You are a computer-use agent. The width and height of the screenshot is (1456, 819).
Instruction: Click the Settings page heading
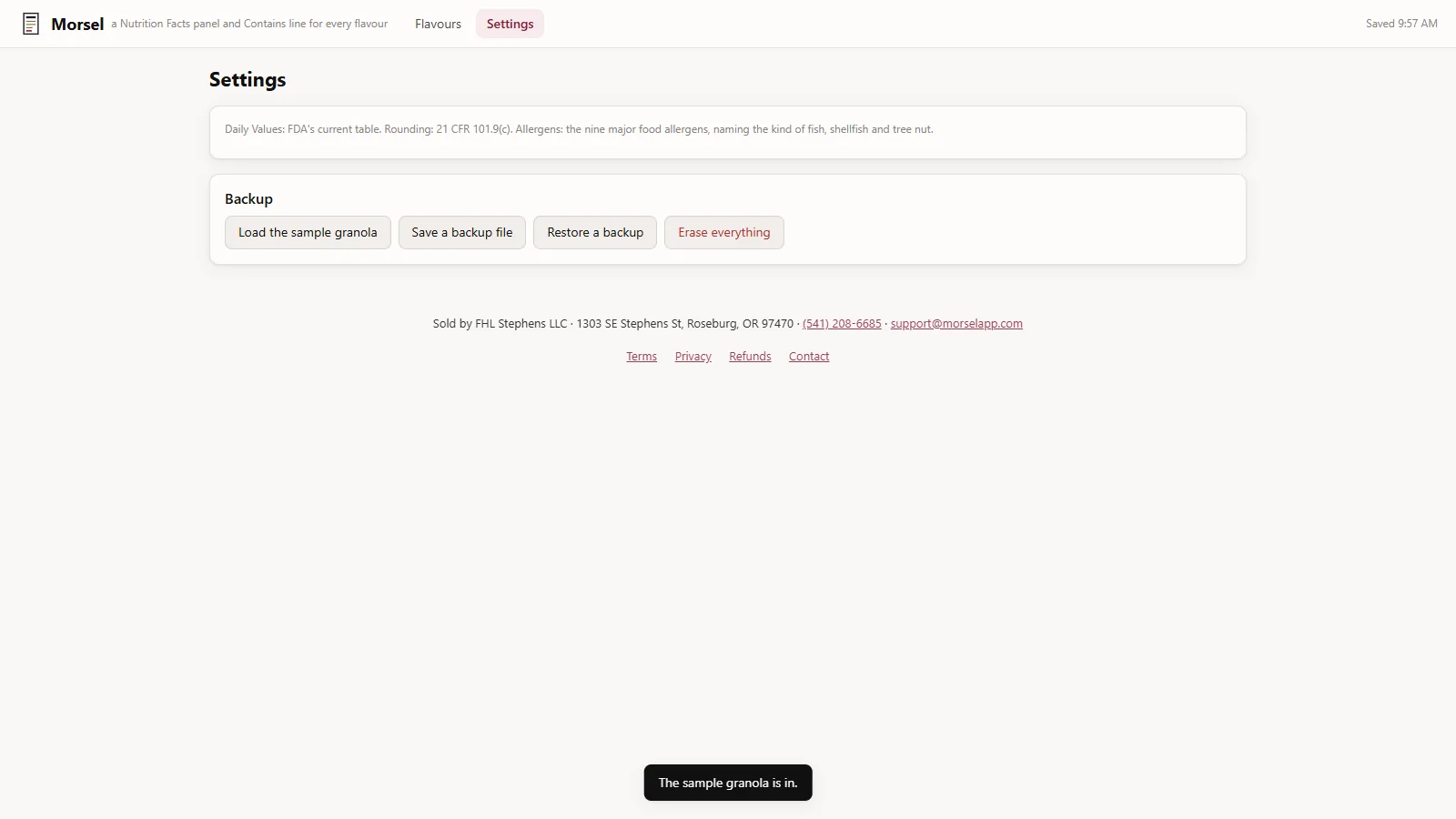tap(248, 79)
